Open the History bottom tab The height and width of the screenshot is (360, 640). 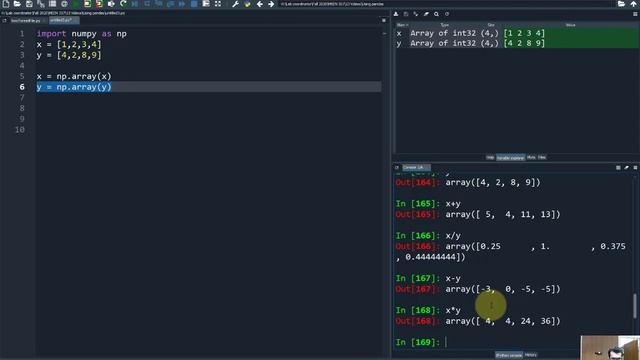coord(531,355)
